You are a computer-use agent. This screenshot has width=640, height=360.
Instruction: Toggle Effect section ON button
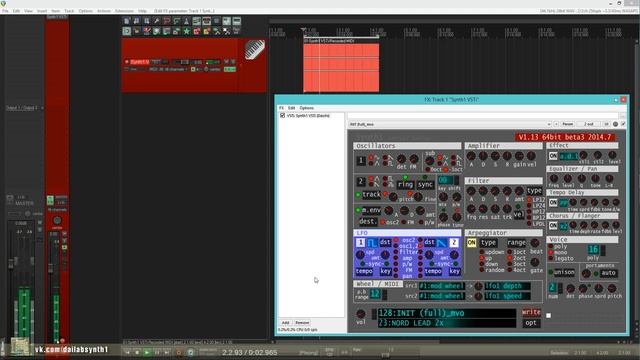pyautogui.click(x=553, y=156)
